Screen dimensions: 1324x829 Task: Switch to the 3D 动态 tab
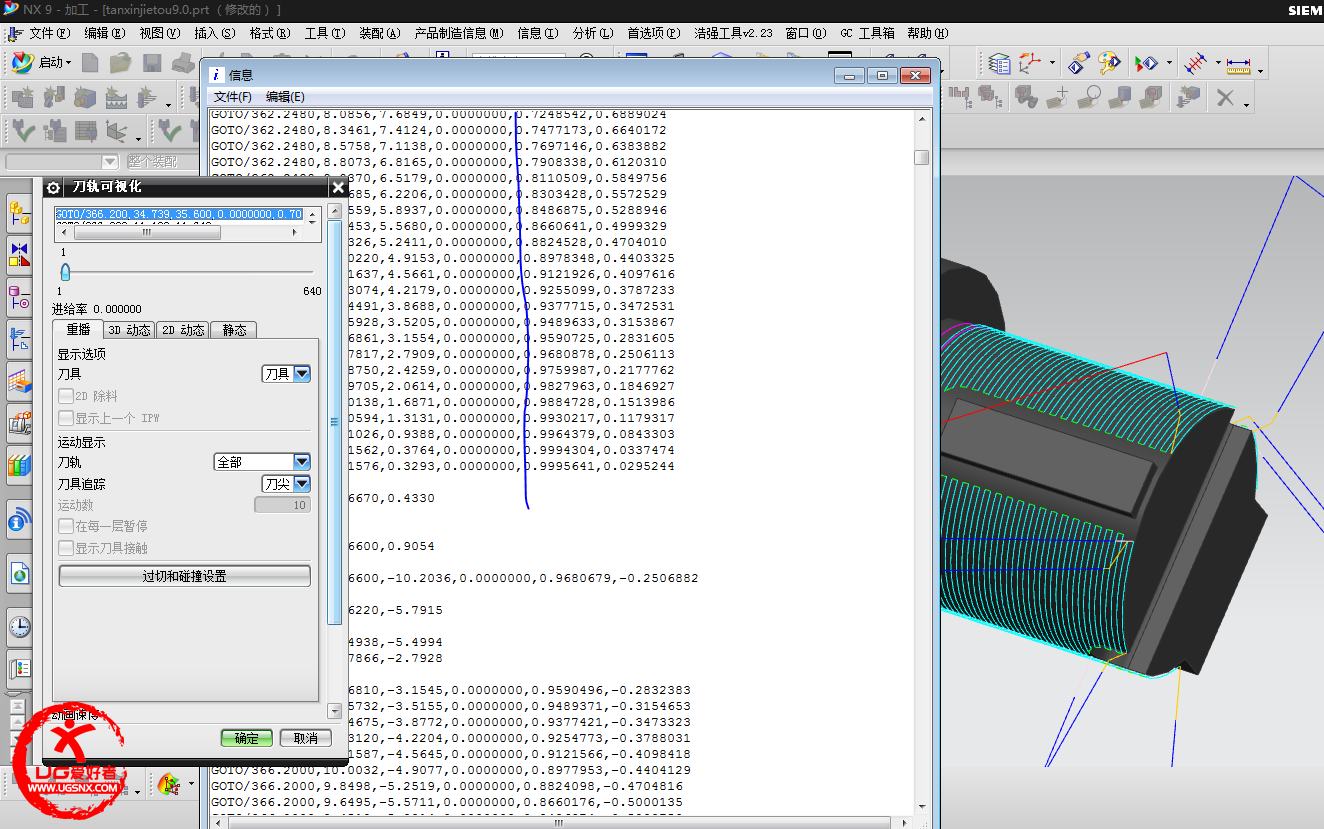129,330
